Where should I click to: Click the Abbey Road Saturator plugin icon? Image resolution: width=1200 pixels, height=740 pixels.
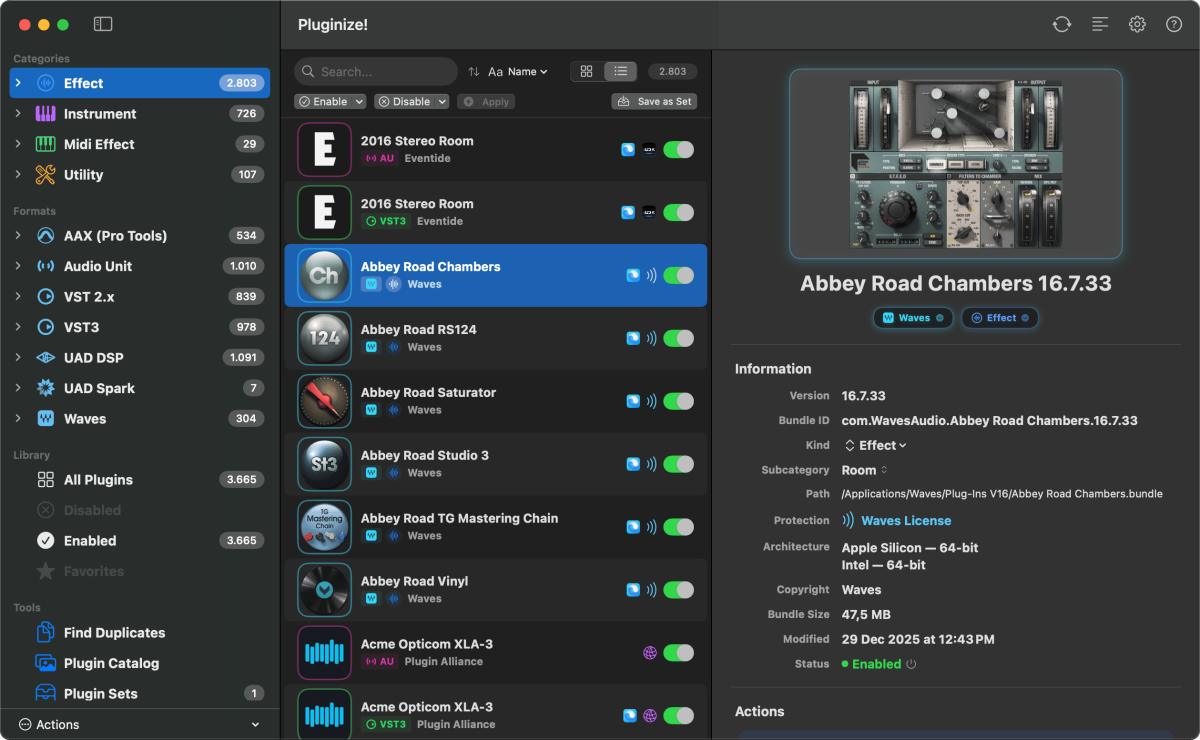[324, 401]
